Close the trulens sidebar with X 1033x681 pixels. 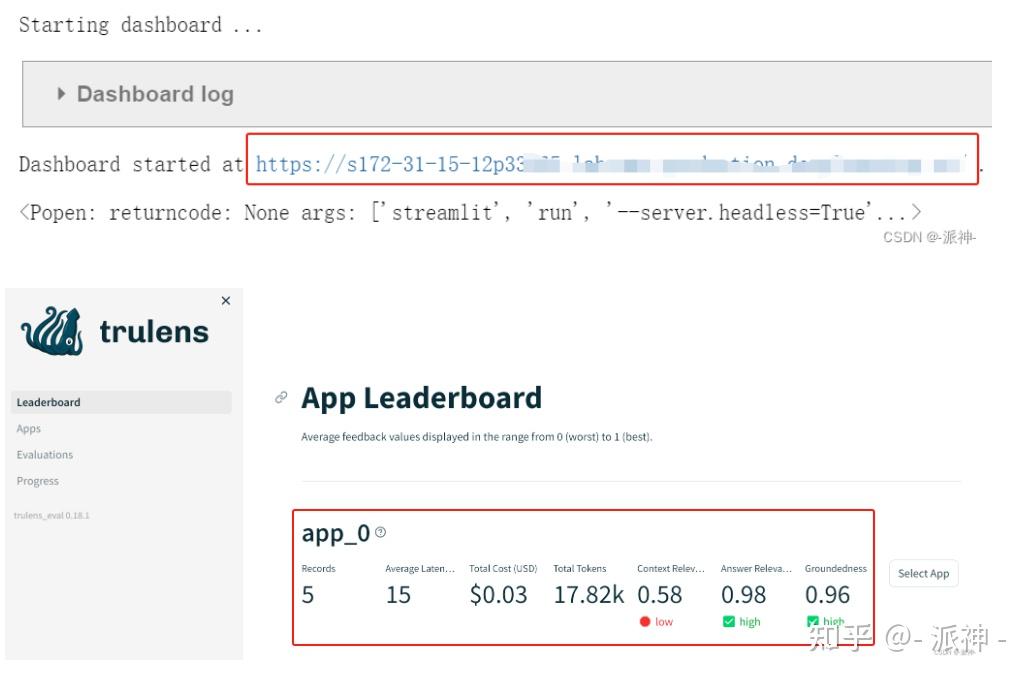[x=225, y=301]
